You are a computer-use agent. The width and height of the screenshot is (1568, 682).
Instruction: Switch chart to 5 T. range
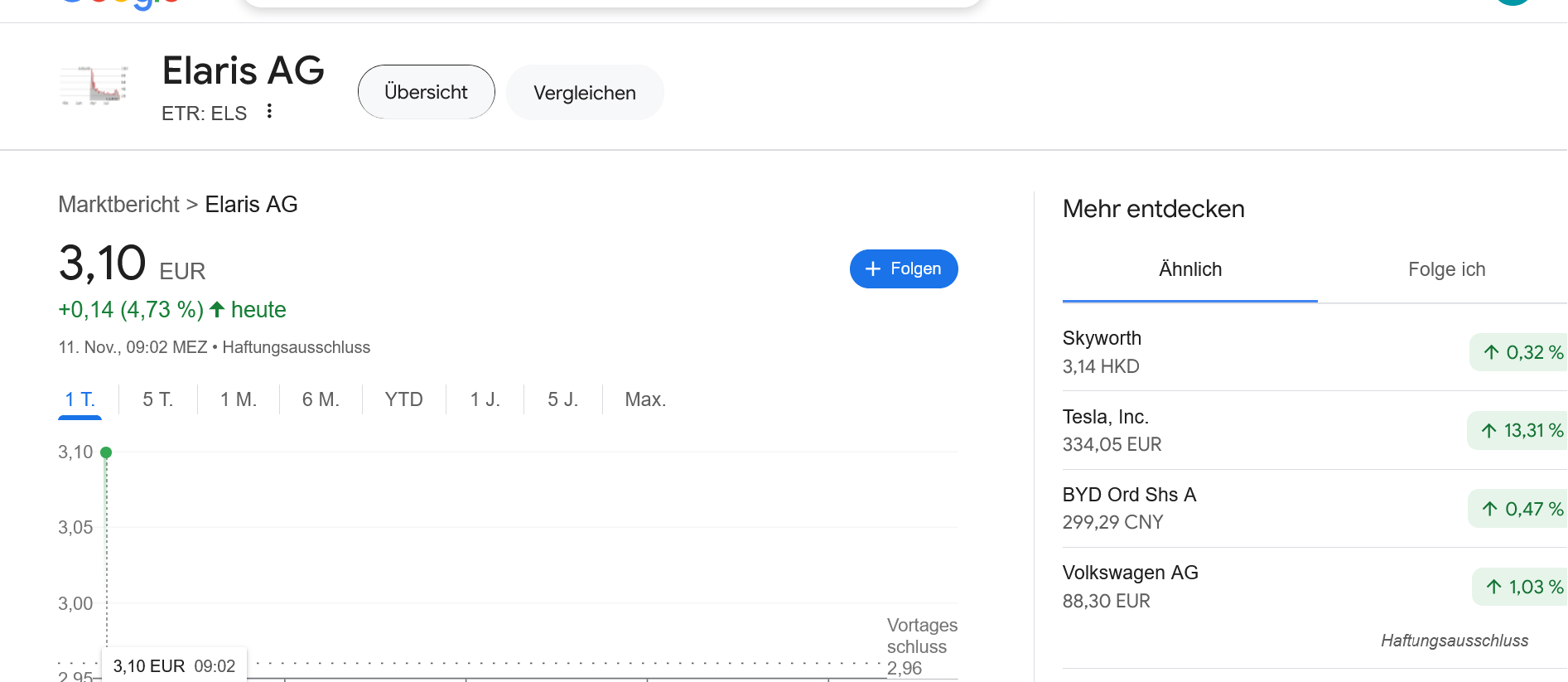click(157, 399)
